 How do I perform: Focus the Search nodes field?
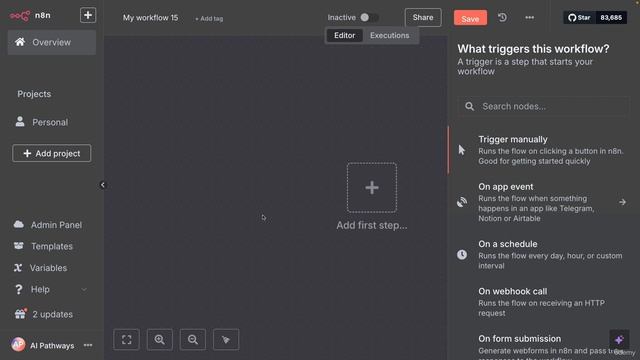[544, 107]
